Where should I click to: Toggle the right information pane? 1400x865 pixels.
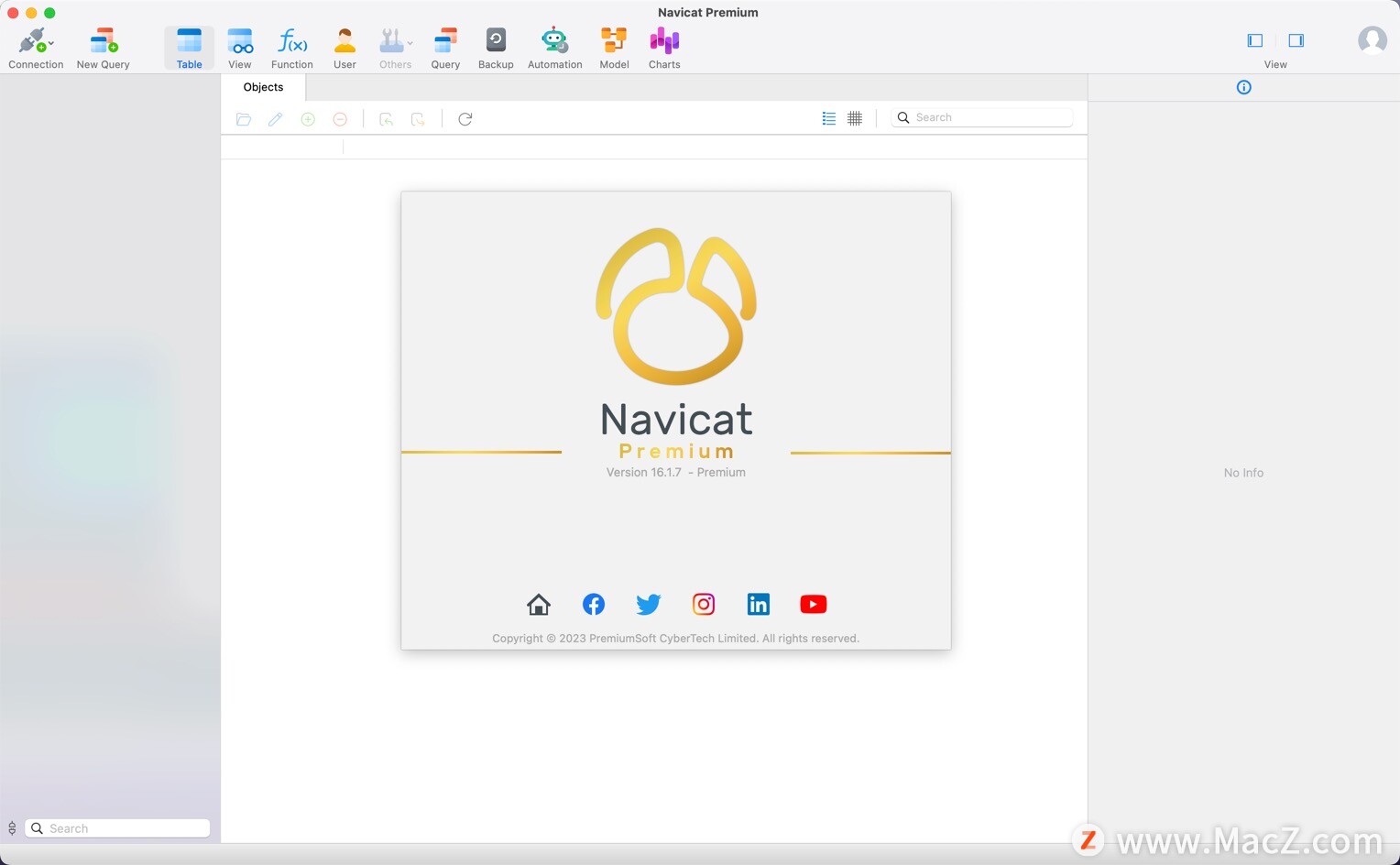tap(1296, 40)
